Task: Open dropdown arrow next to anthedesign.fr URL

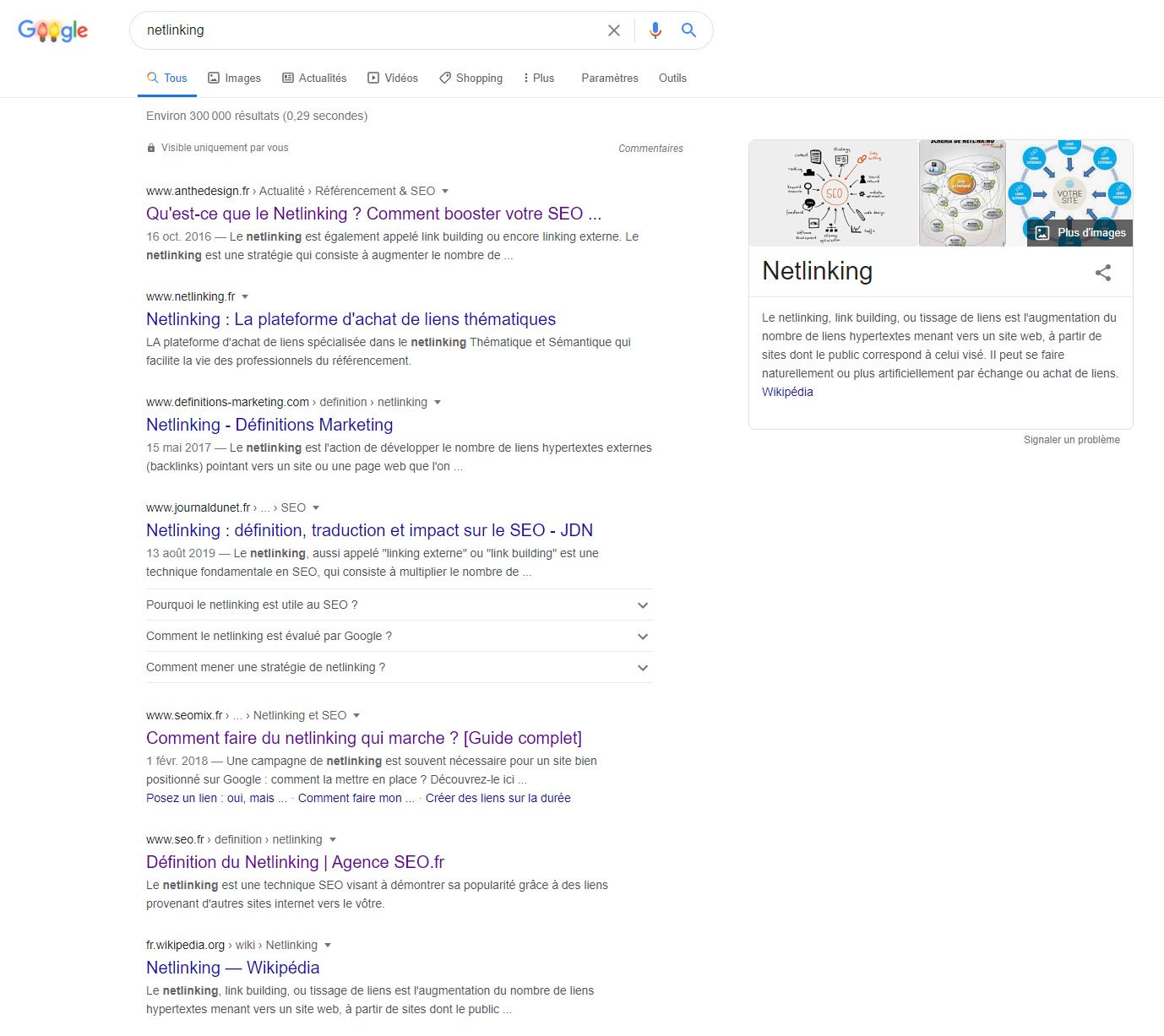Action: coord(445,191)
